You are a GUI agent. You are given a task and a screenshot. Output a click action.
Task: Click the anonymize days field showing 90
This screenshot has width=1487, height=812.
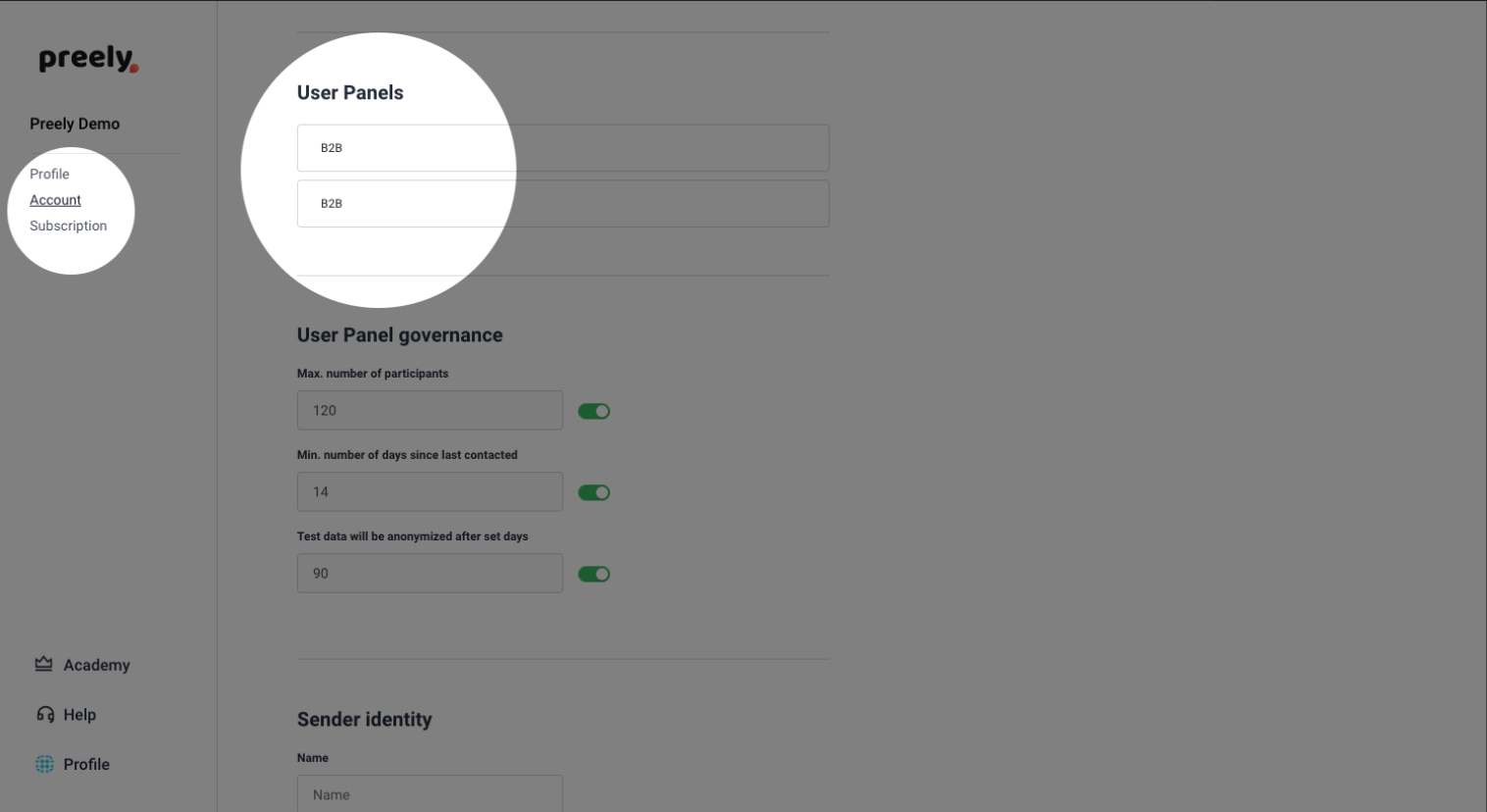(x=430, y=573)
